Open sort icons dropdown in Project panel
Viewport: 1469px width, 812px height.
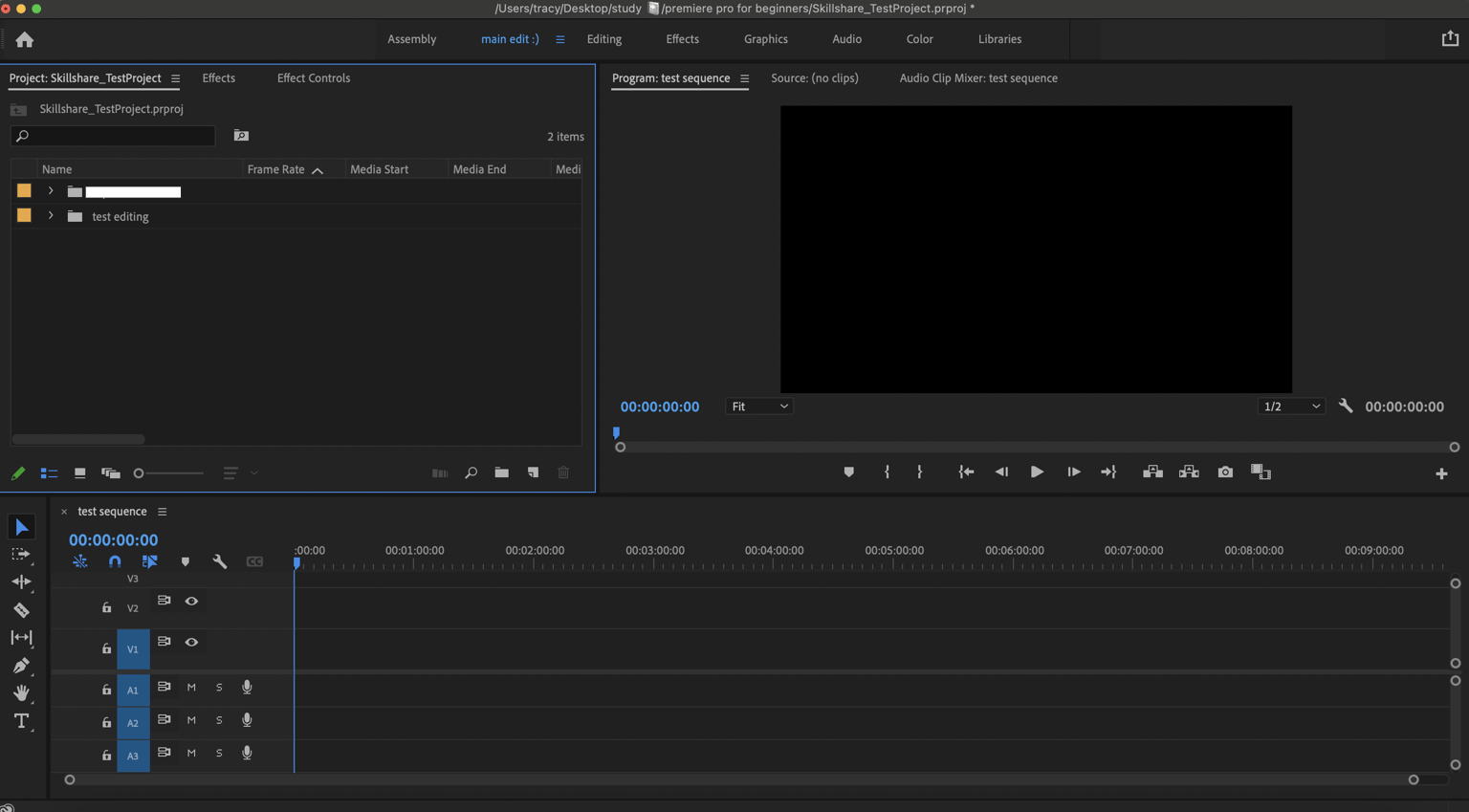pyautogui.click(x=240, y=472)
